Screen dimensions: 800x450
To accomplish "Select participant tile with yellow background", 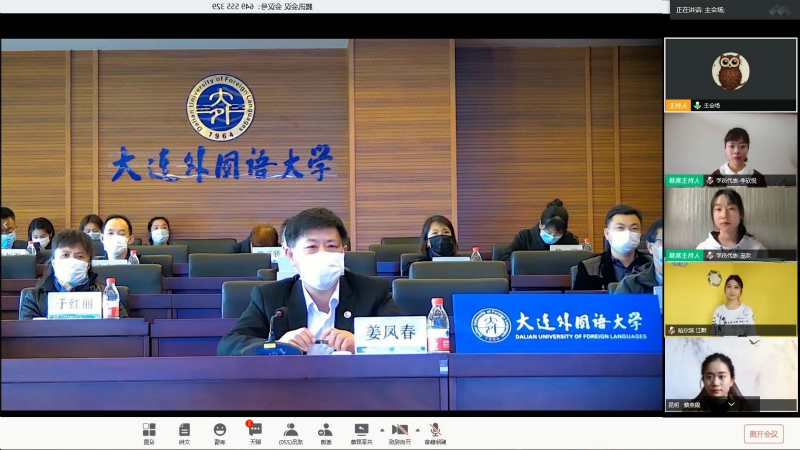I will [730, 298].
